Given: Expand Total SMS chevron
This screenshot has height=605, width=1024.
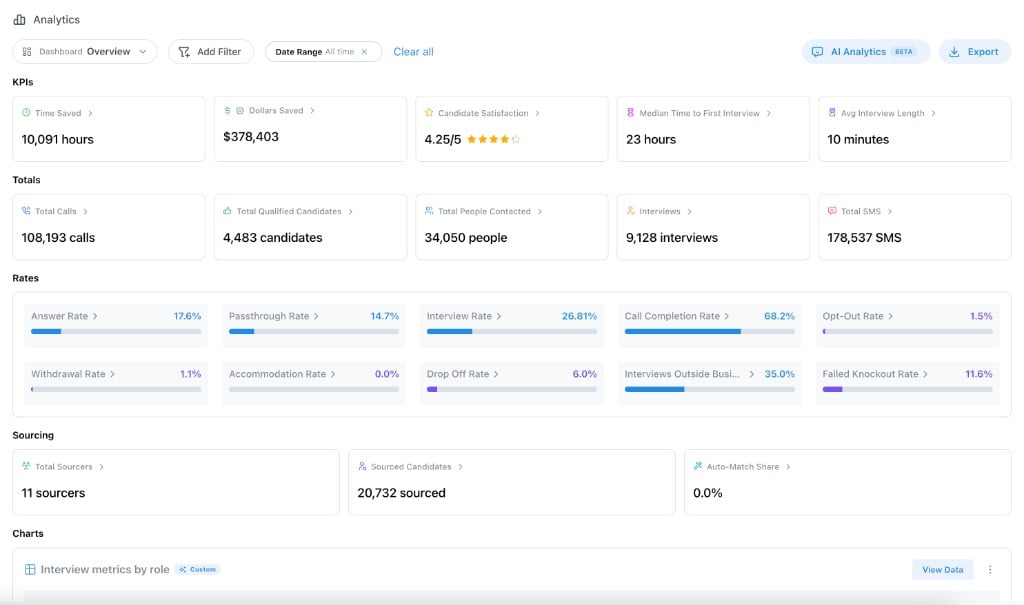Looking at the screenshot, I should click(x=890, y=211).
